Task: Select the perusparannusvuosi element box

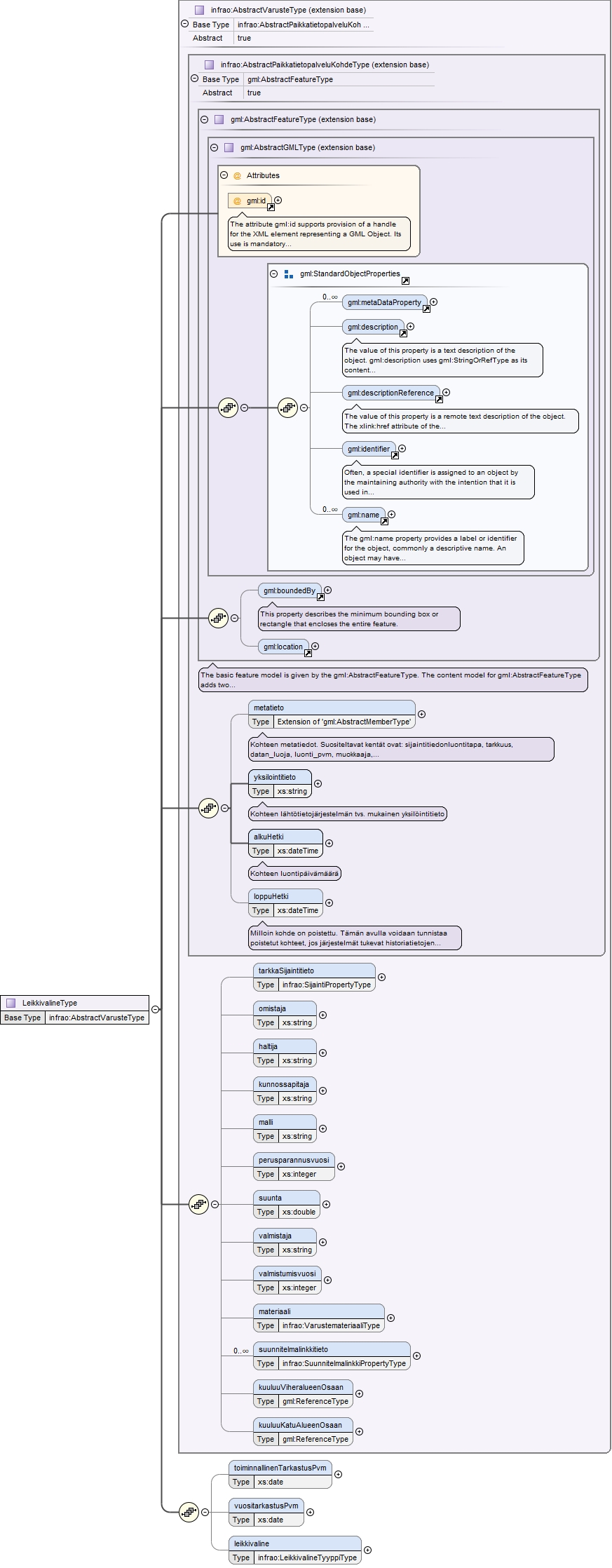Action: [x=294, y=1167]
